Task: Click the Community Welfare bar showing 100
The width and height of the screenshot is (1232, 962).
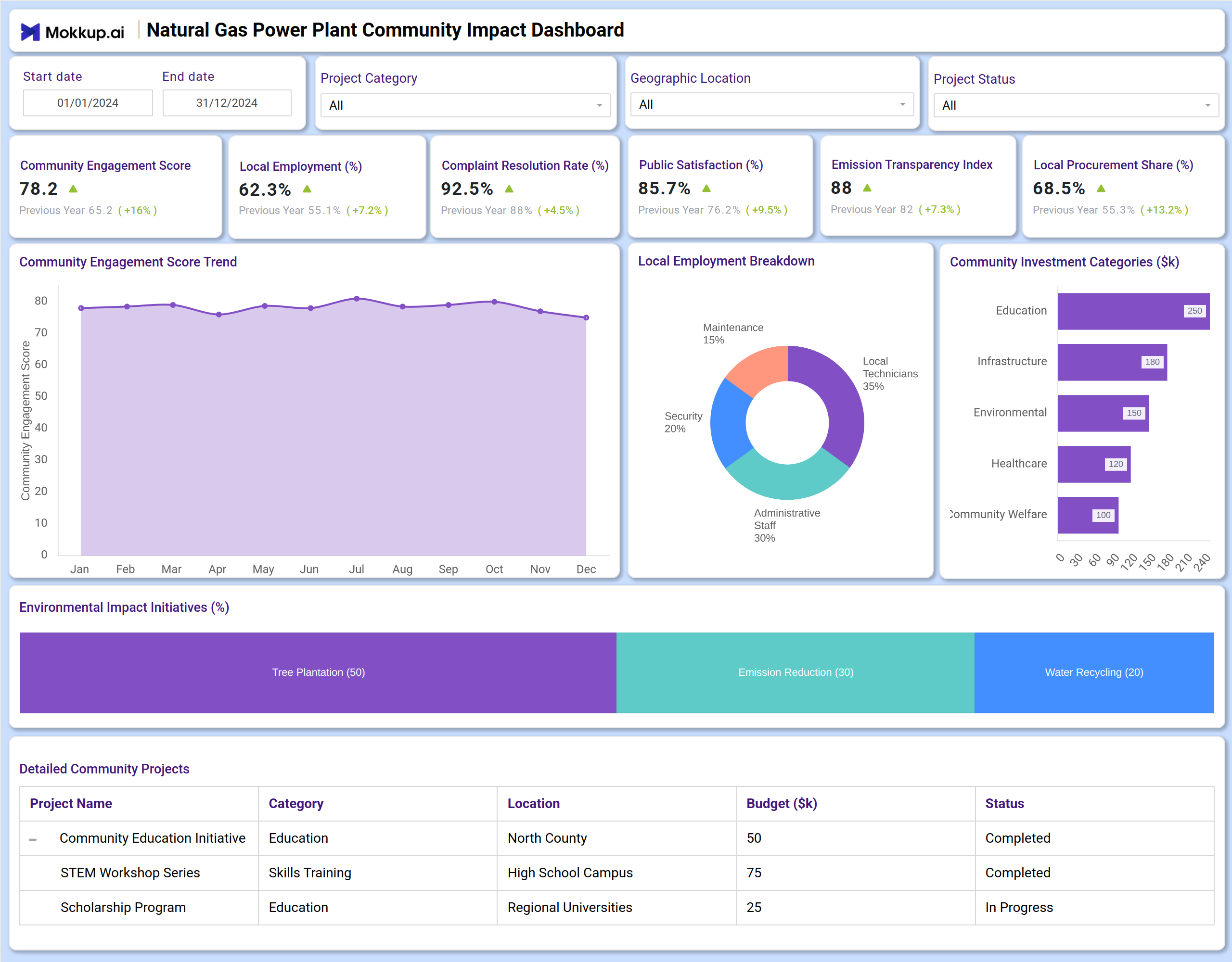Action: [x=1088, y=515]
